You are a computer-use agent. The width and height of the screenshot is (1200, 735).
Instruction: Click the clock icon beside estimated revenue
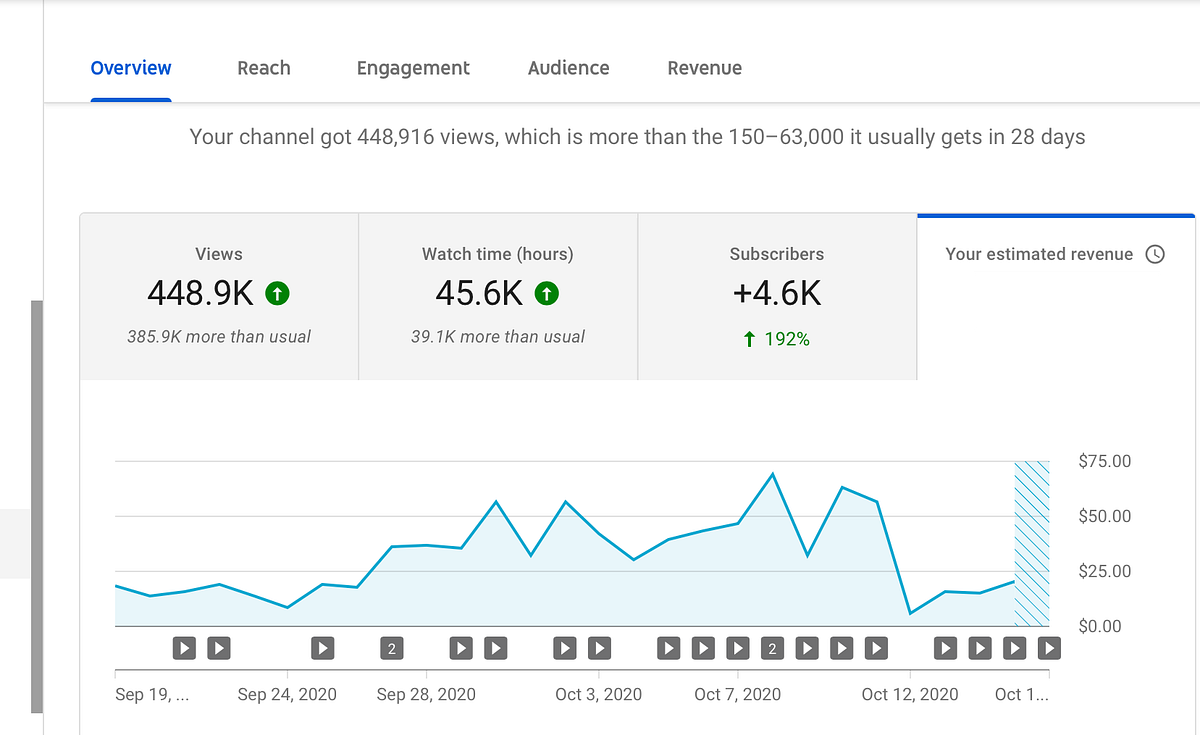tap(1155, 254)
